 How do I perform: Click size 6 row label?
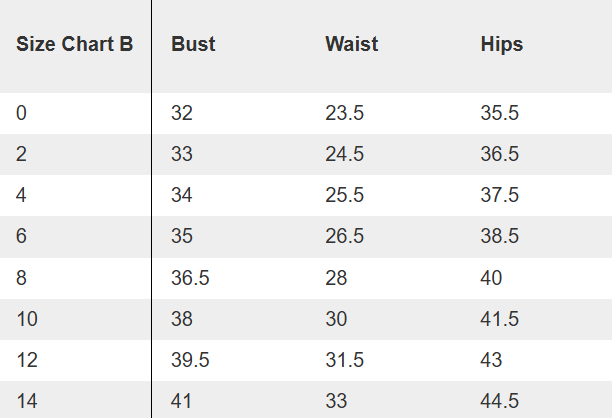pos(21,236)
